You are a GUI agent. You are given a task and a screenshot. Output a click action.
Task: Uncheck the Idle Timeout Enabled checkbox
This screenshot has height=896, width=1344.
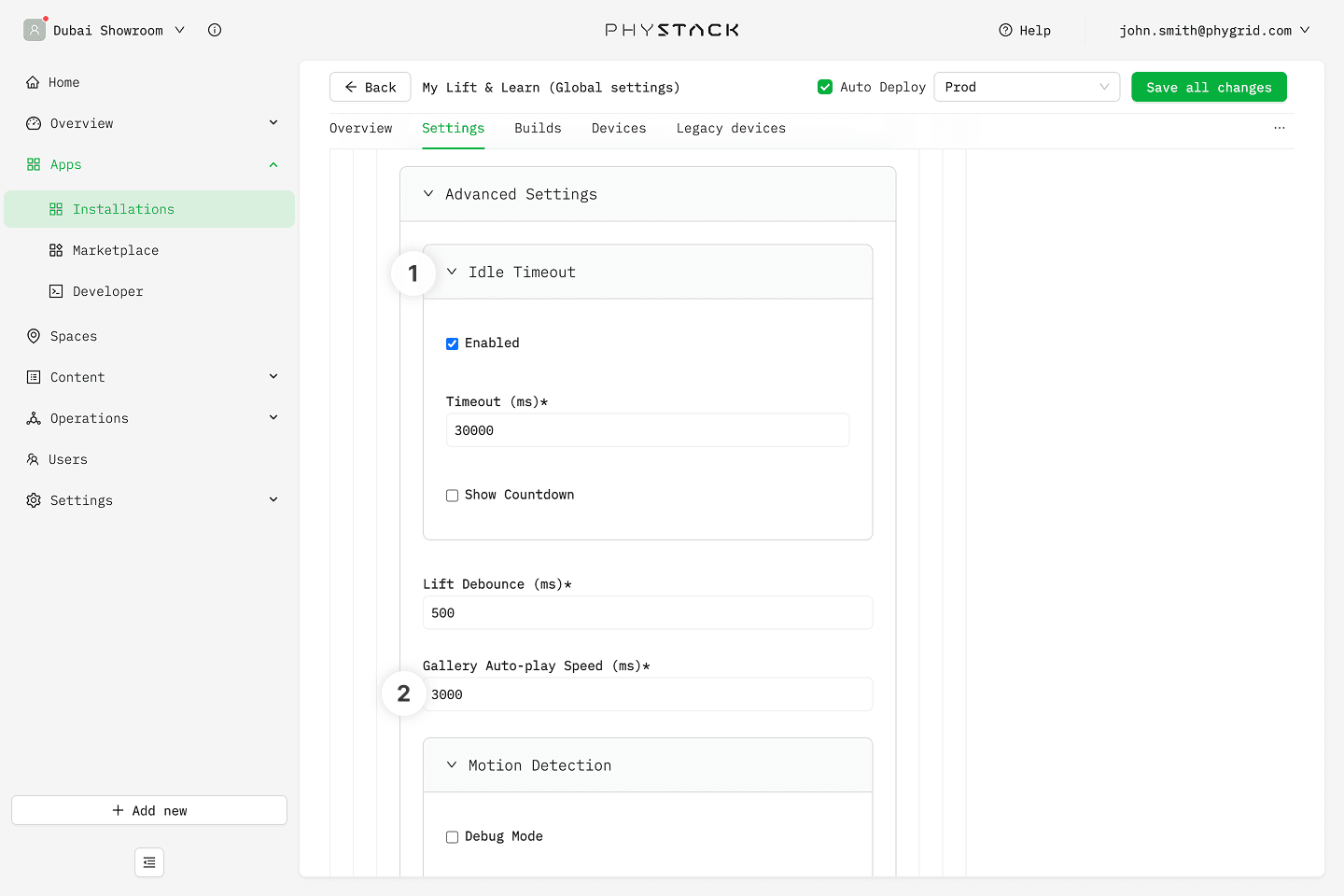(x=452, y=343)
